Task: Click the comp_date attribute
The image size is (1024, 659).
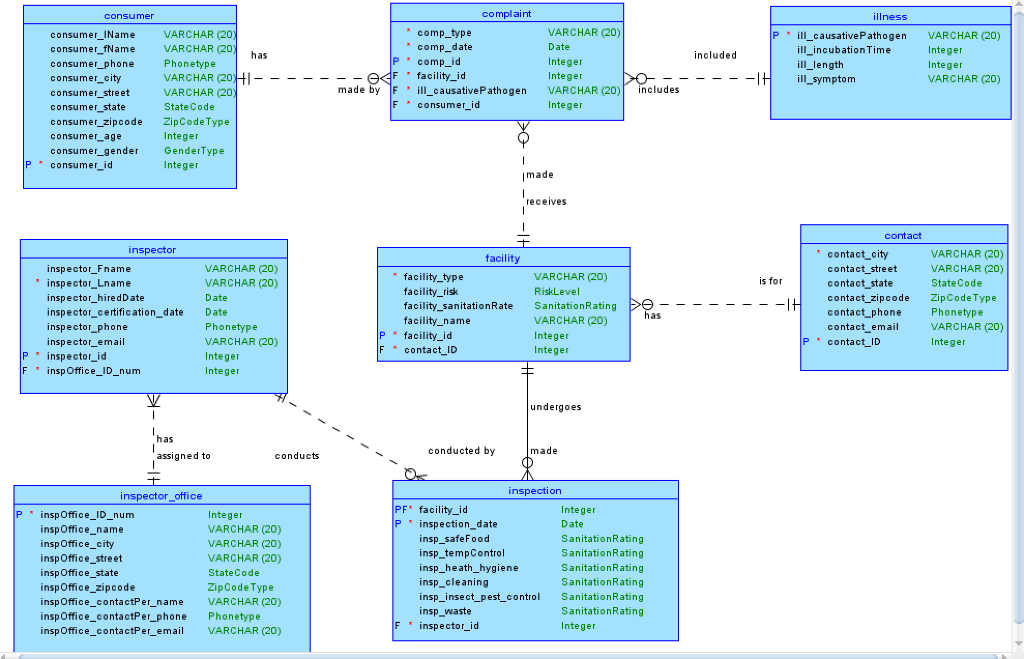Action: 445,47
